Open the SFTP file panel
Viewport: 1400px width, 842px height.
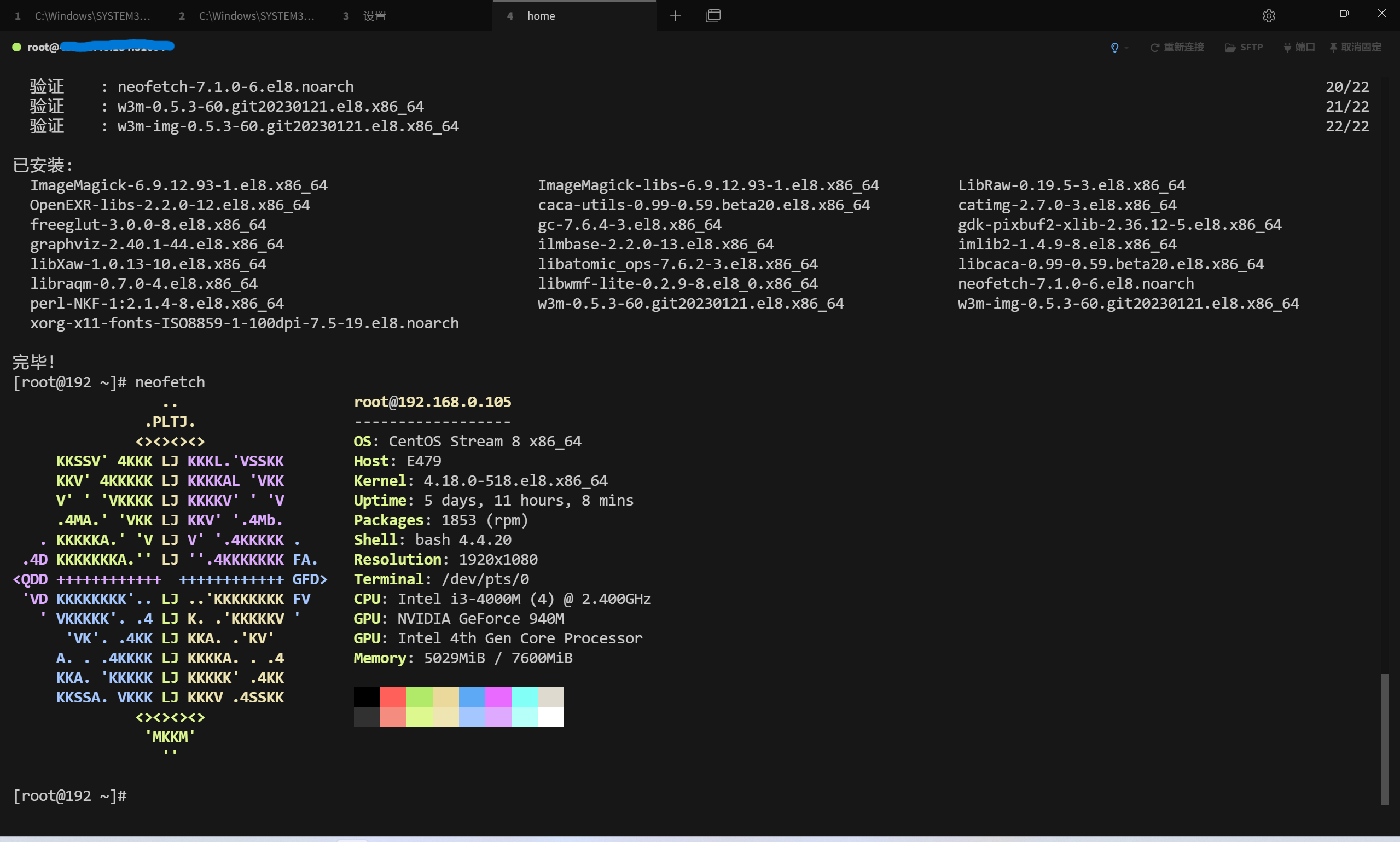click(x=1244, y=48)
